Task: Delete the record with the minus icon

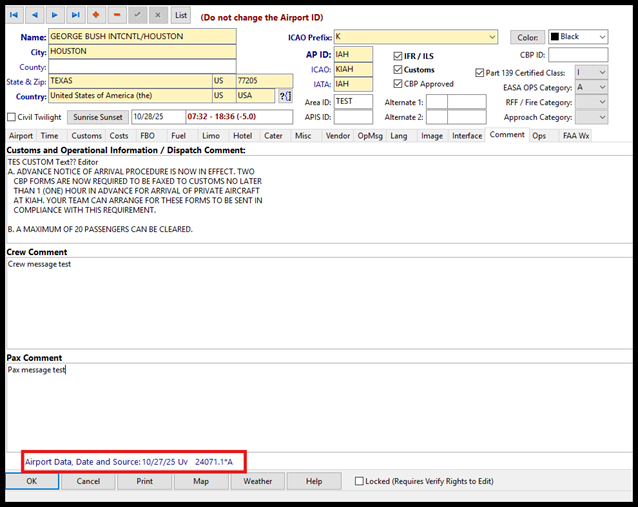Action: tap(118, 15)
